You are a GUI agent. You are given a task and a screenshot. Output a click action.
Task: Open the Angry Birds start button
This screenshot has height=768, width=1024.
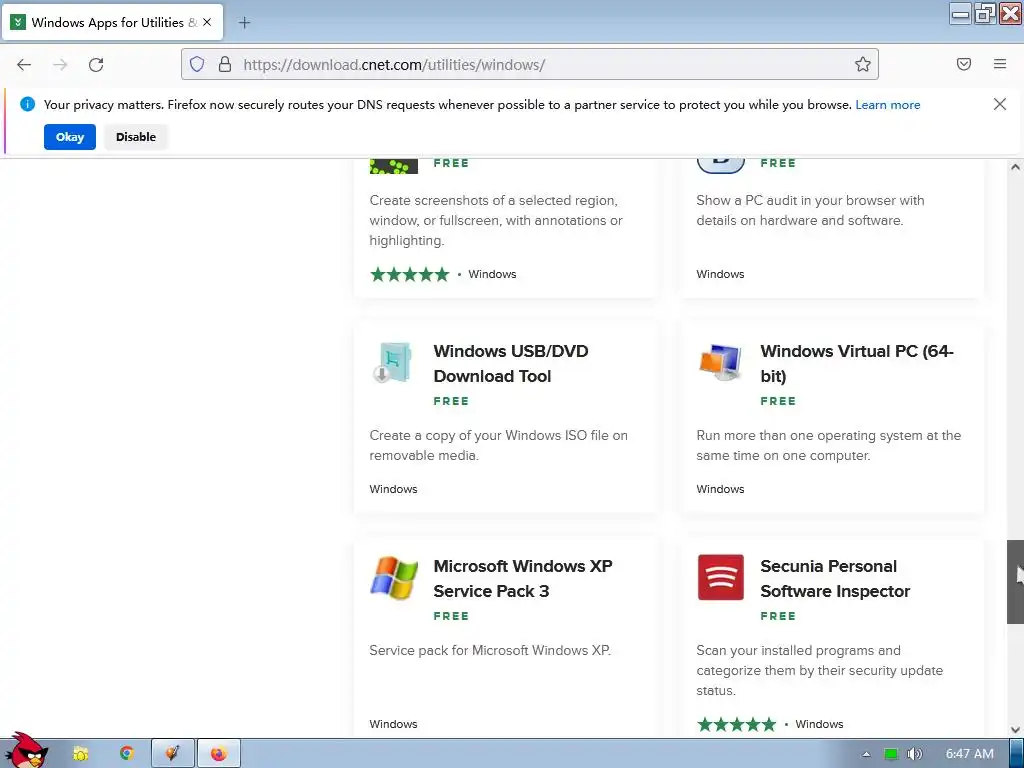point(26,751)
